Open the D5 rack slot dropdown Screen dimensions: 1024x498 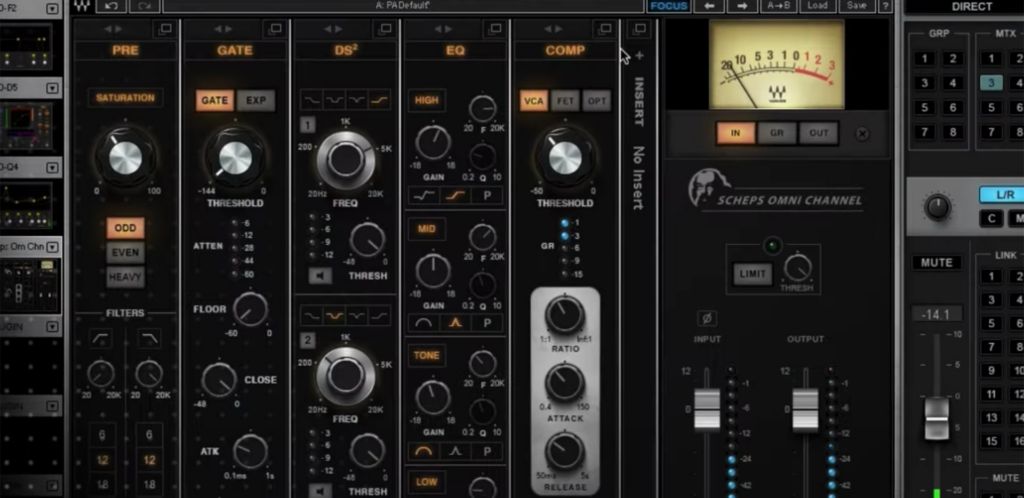click(52, 87)
